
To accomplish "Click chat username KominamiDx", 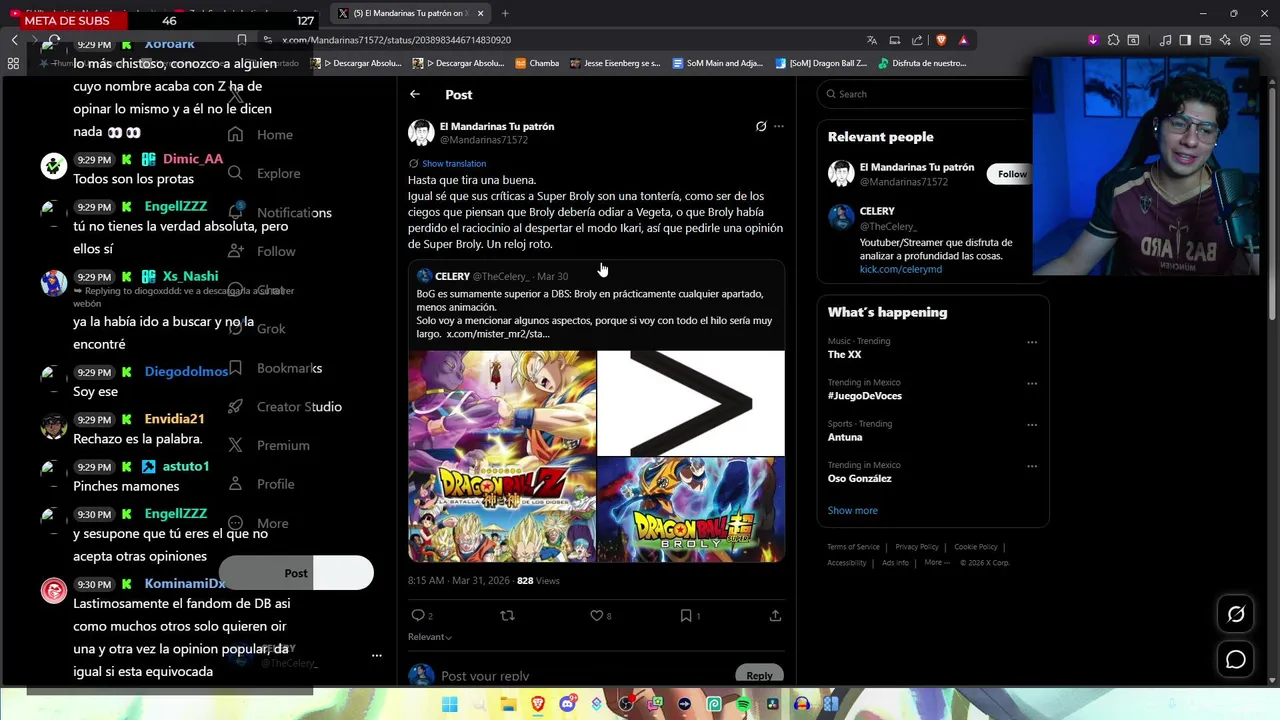I will tap(185, 584).
